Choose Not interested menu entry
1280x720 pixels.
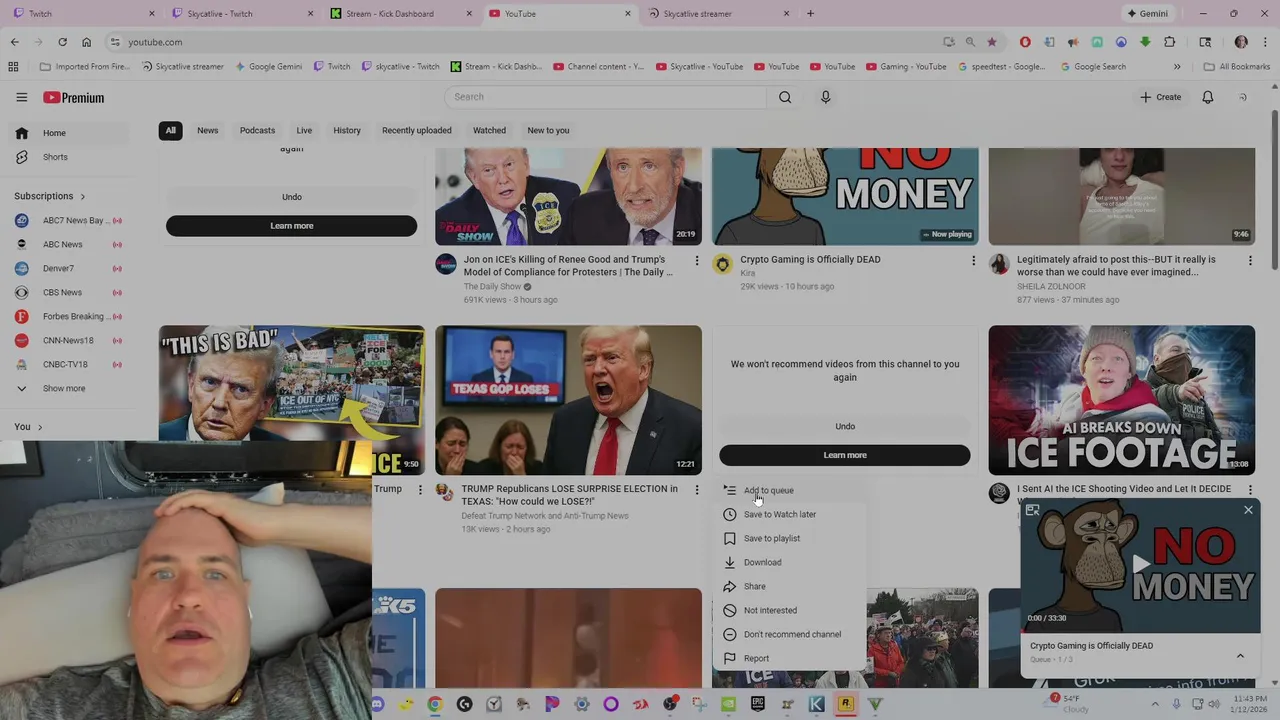[790, 610]
